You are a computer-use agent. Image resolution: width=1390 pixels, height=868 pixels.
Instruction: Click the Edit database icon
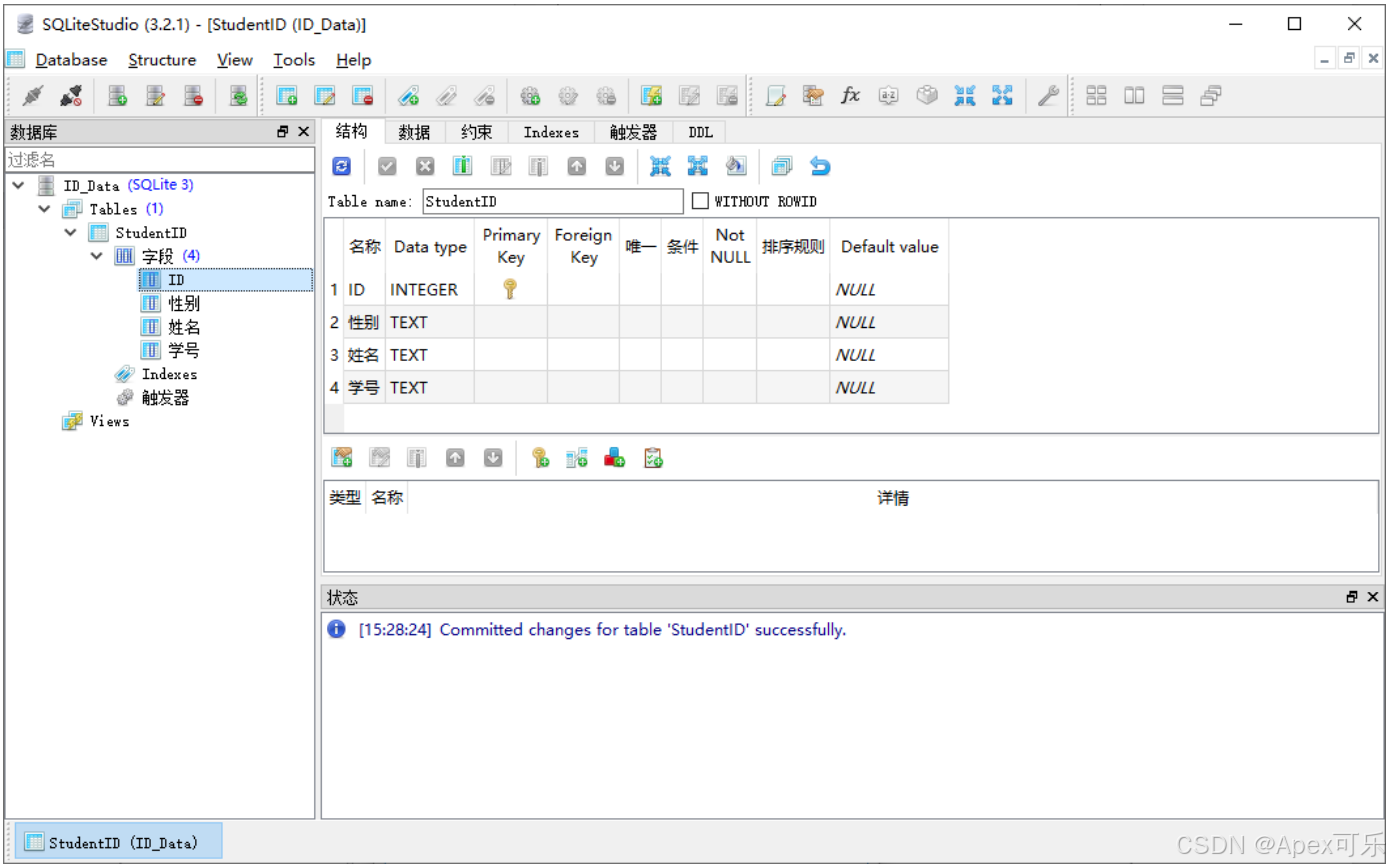coord(156,96)
